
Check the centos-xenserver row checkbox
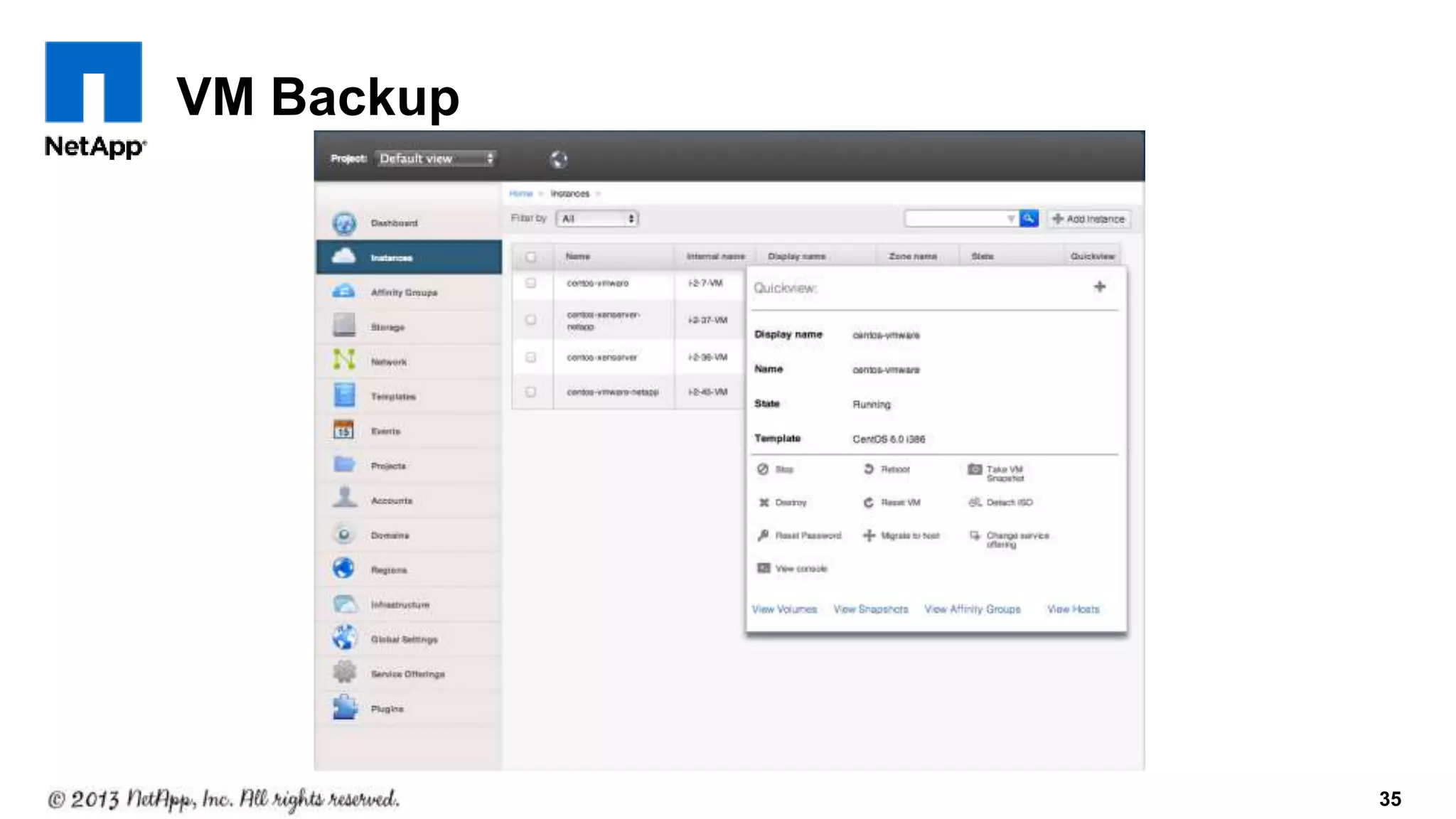[x=530, y=357]
